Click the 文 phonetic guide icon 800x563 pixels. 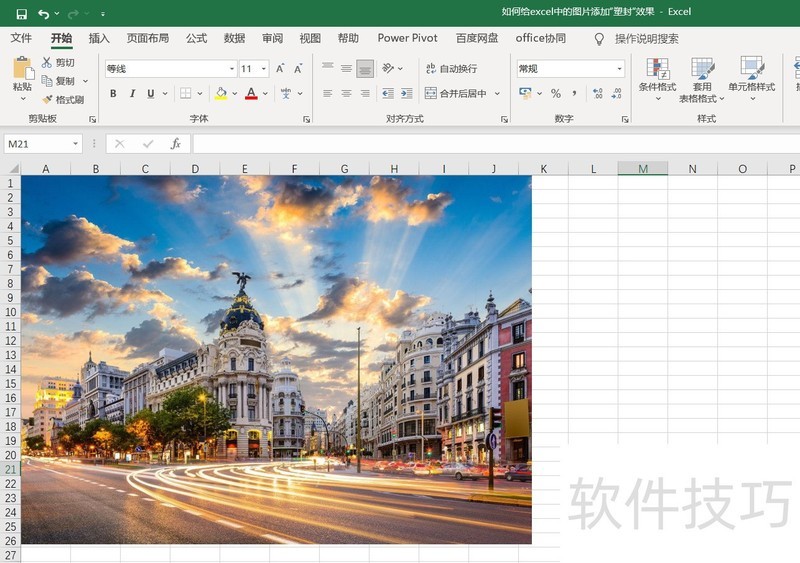tap(286, 93)
